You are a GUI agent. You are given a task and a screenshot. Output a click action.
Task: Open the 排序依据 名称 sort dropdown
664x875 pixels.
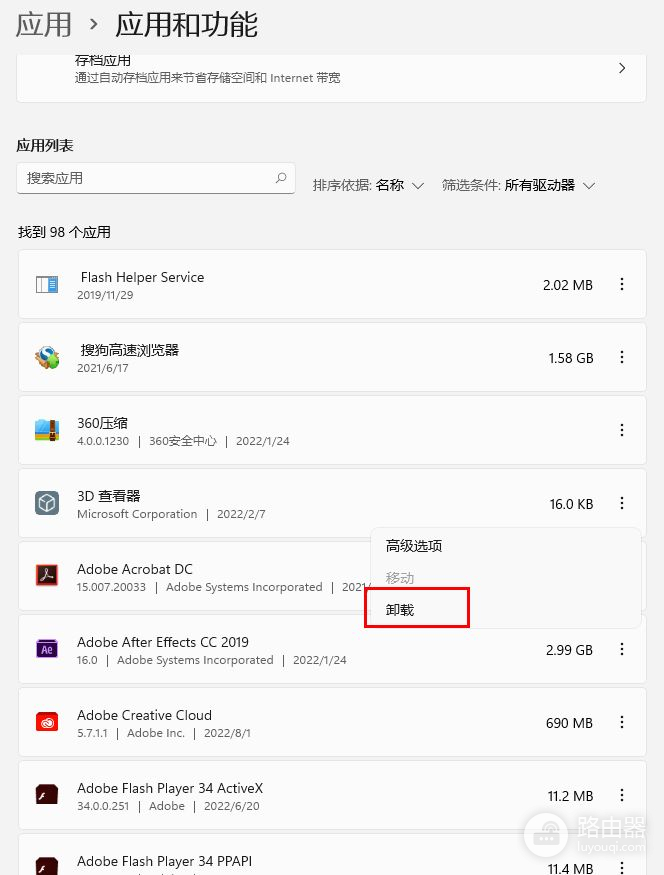(368, 185)
